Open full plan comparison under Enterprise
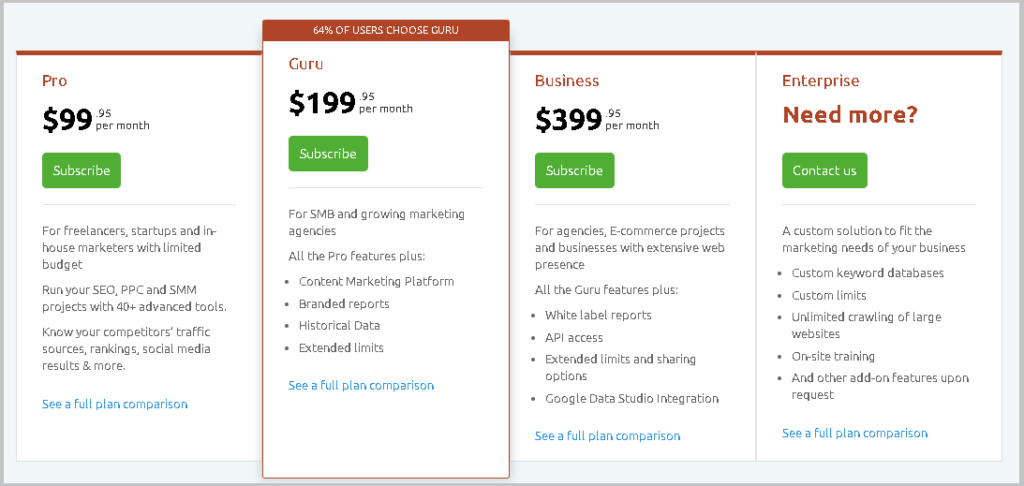 point(855,433)
